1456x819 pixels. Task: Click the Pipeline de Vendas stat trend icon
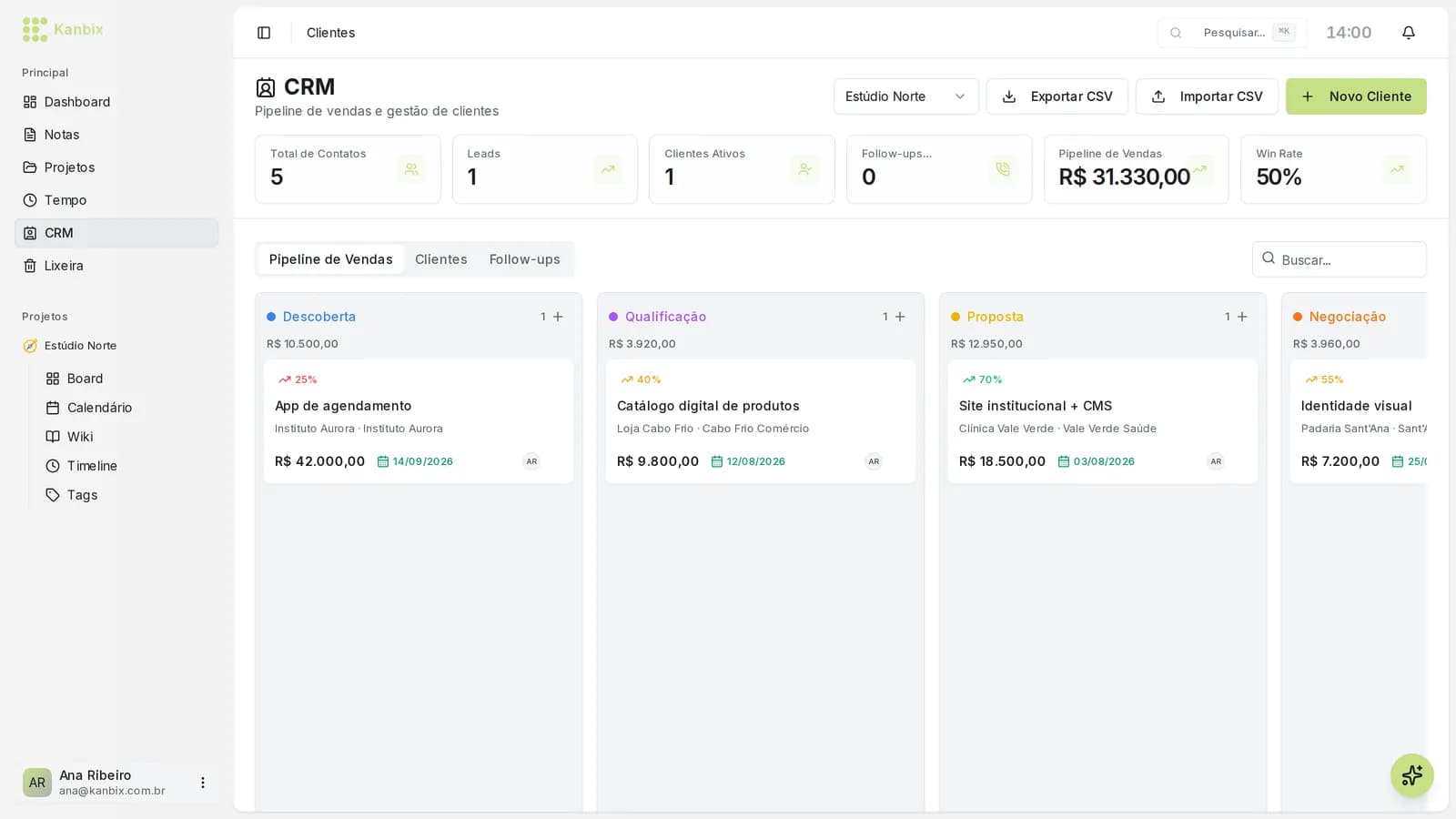(1200, 169)
